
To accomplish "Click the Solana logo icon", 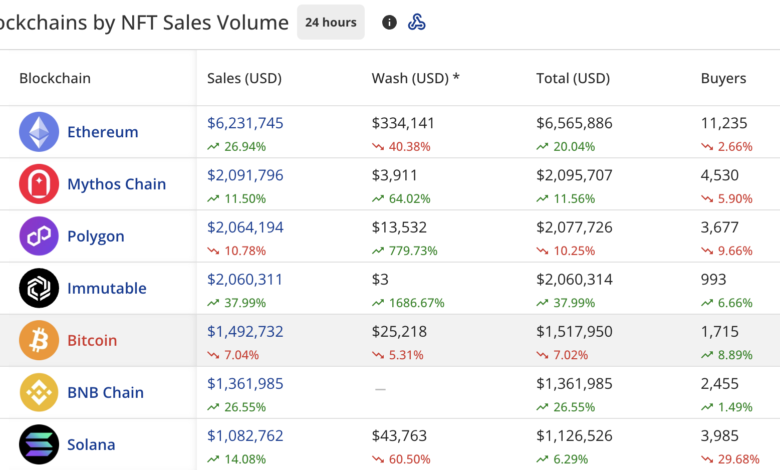I will click(x=39, y=444).
